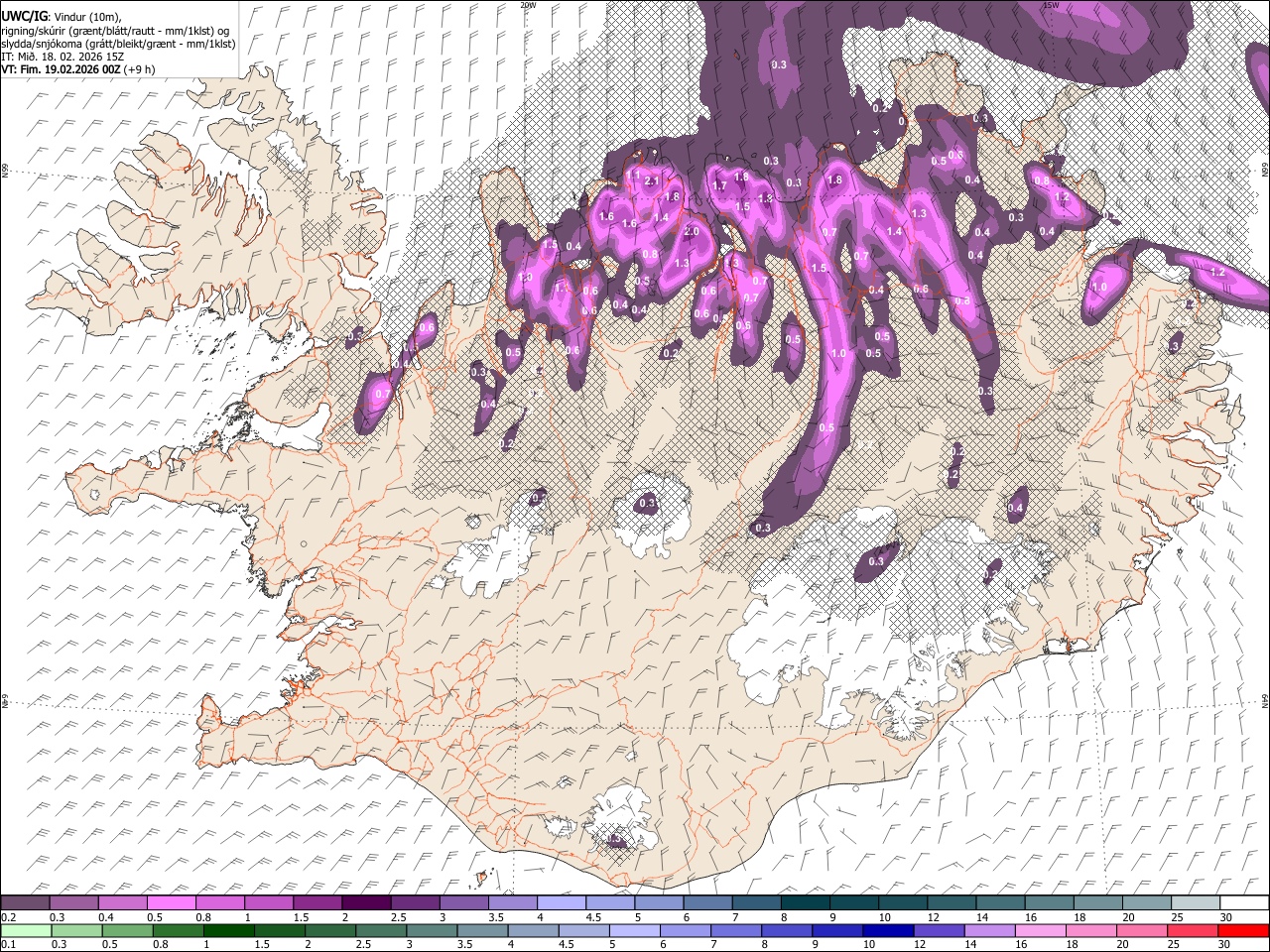
Task: Click the 'rigning/skúrir (grænt/blátt/rautt' legend description line
Action: pos(115,30)
